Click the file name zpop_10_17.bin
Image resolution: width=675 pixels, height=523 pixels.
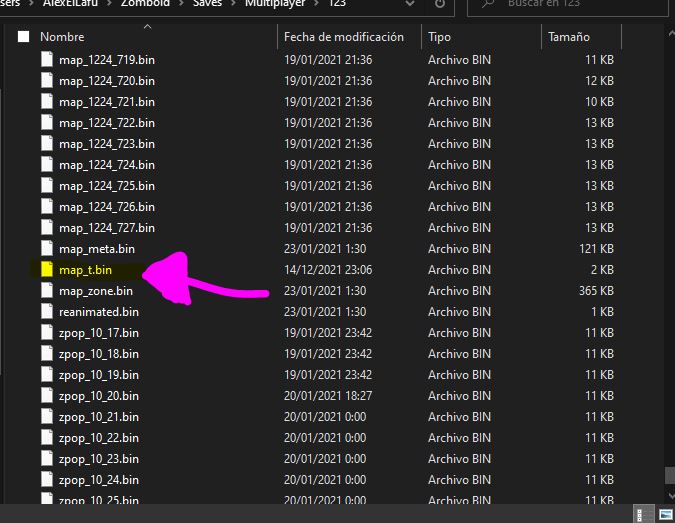pyautogui.click(x=99, y=333)
